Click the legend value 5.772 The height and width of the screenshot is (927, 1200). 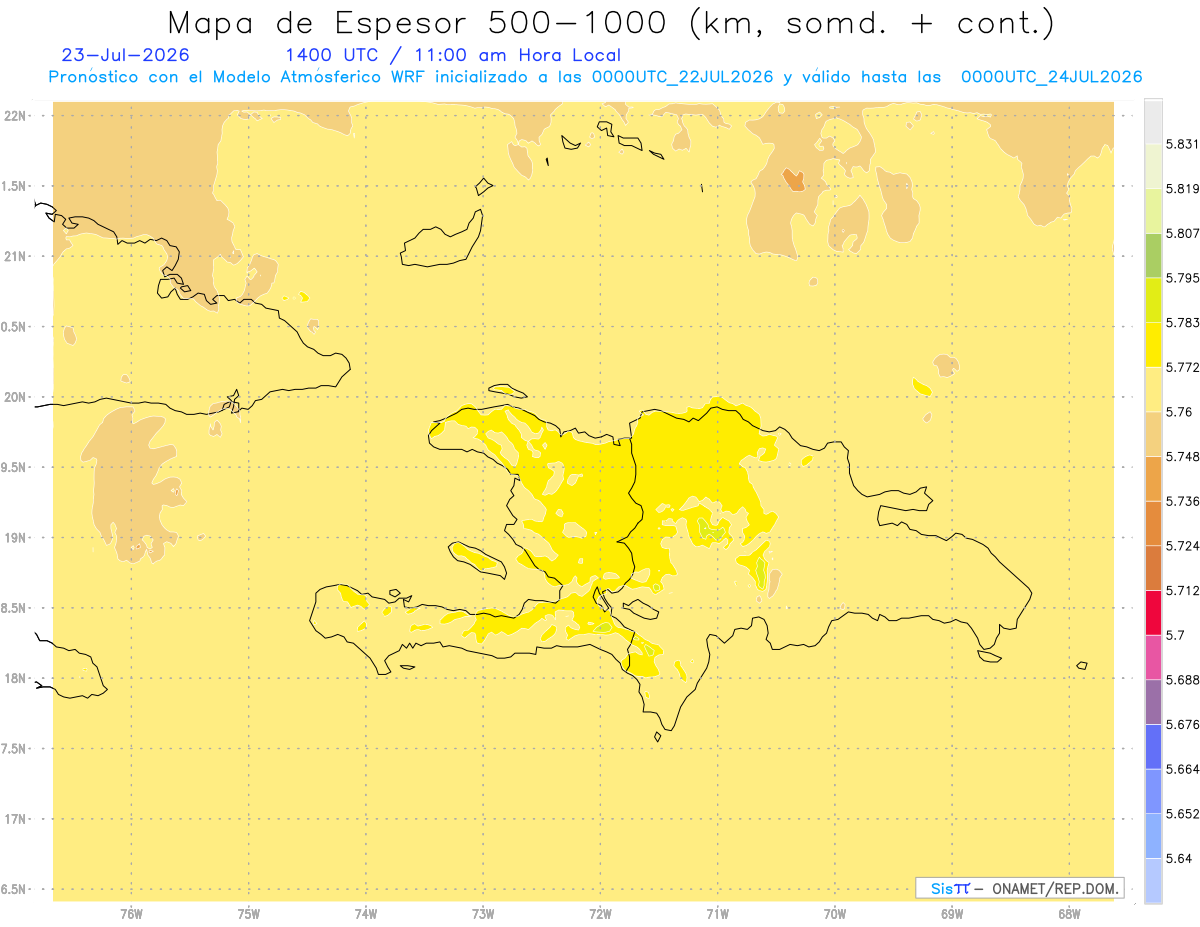pyautogui.click(x=1183, y=367)
